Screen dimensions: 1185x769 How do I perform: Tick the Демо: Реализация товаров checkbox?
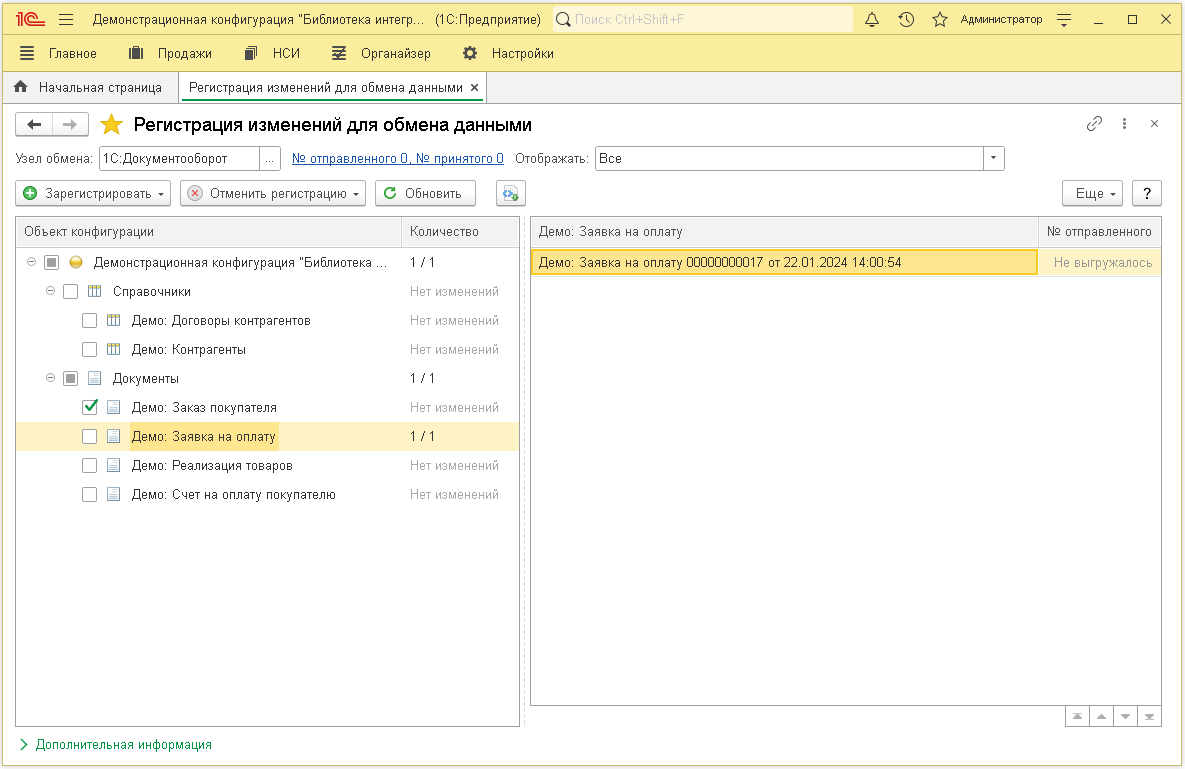[x=90, y=465]
